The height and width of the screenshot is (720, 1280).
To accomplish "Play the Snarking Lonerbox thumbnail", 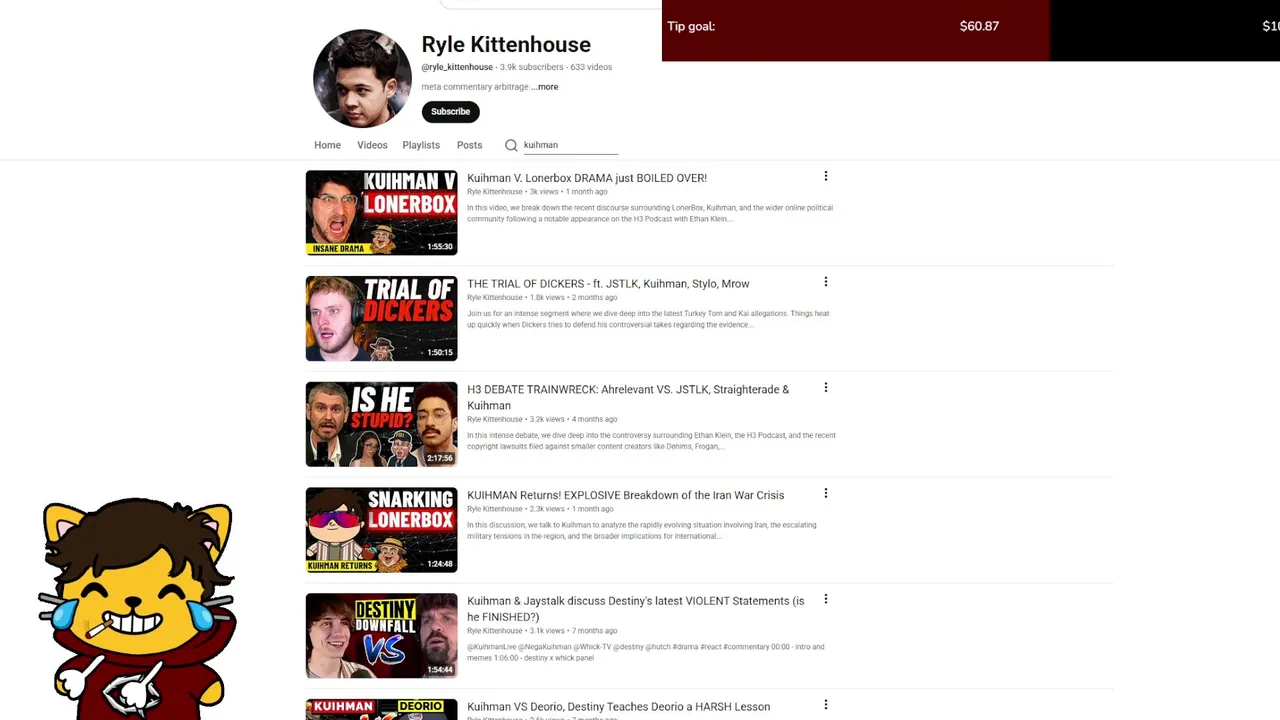I will point(381,530).
